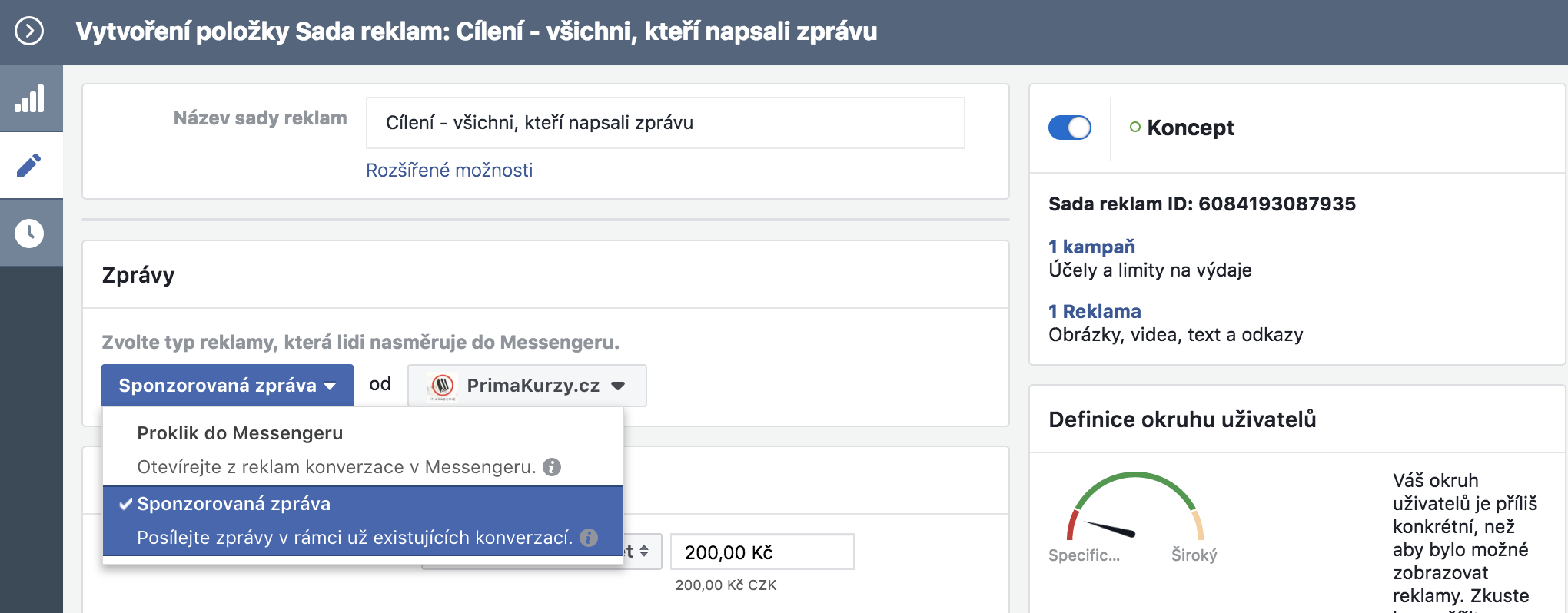The width and height of the screenshot is (1568, 613).
Task: Click the 200,00 Kč budget input field
Action: tap(761, 552)
